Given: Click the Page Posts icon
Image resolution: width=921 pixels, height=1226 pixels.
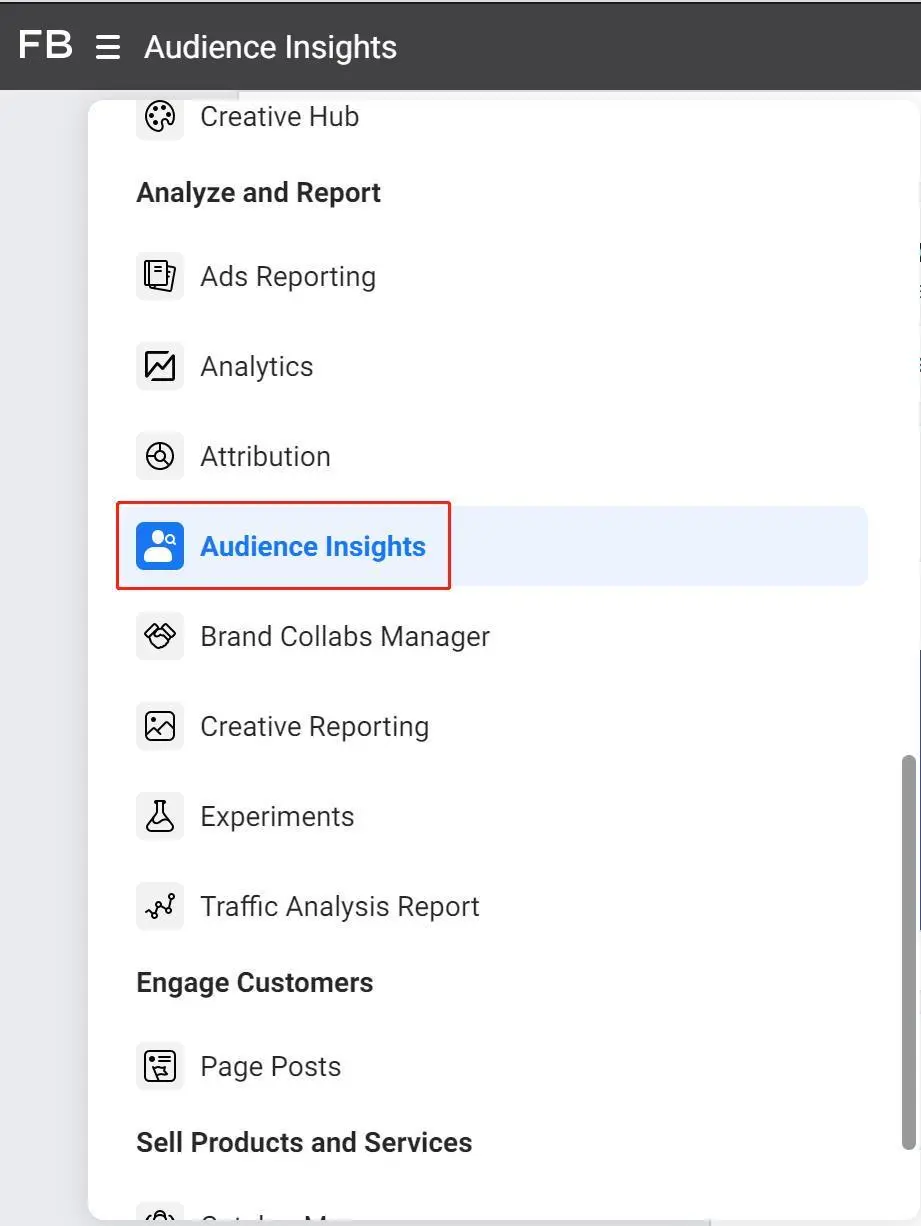Looking at the screenshot, I should tap(160, 1066).
